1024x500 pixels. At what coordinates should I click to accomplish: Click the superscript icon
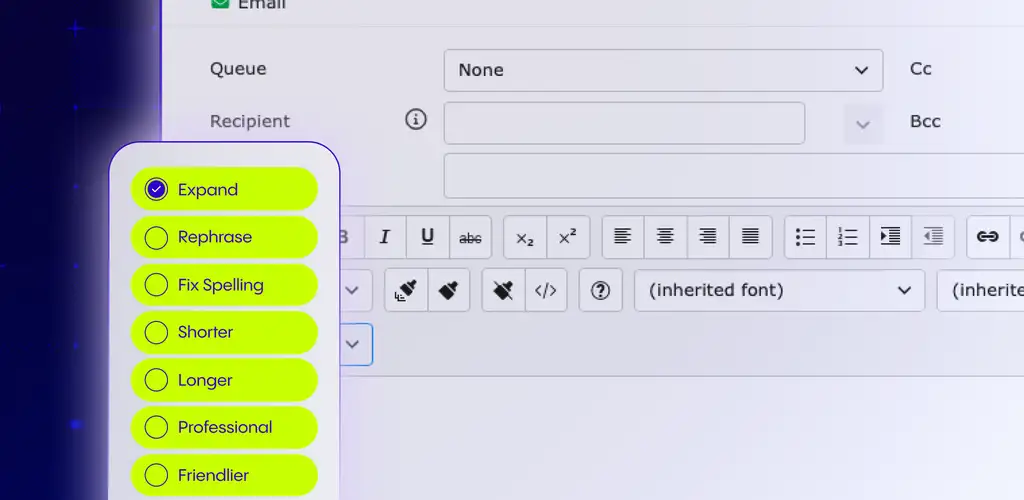(x=567, y=237)
